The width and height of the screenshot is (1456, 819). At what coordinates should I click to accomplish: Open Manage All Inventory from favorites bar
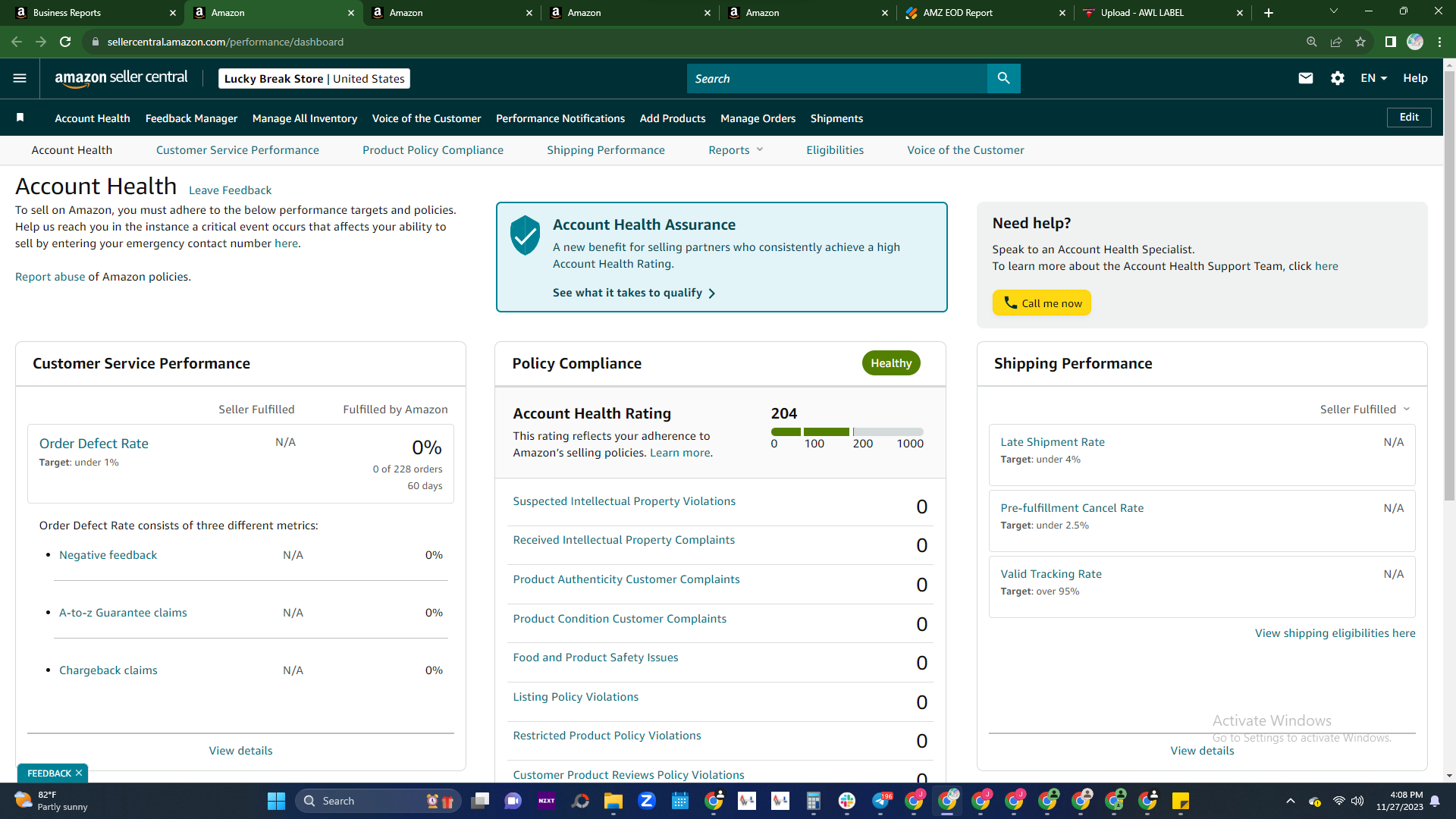[305, 118]
